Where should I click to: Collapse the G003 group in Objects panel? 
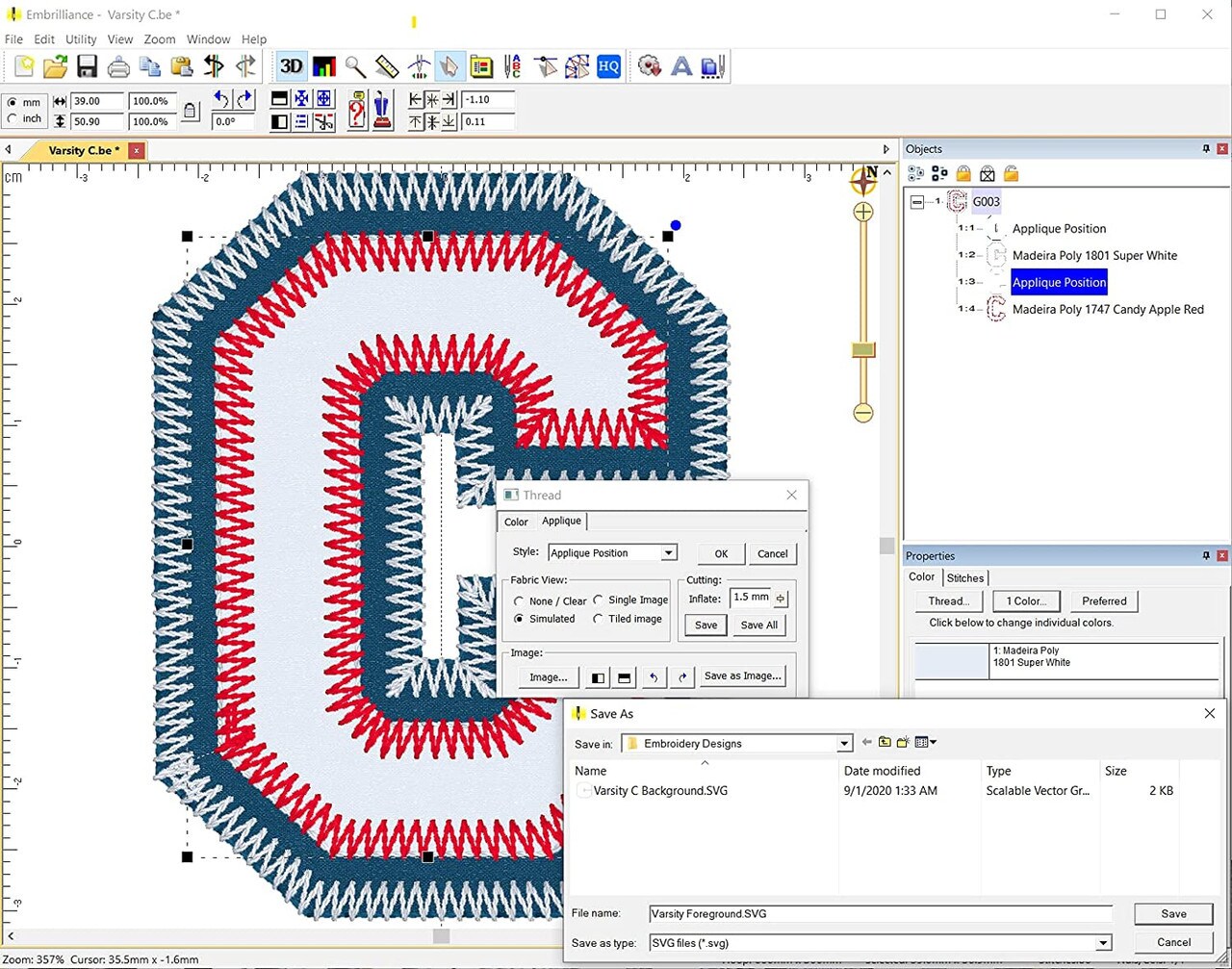(x=918, y=202)
